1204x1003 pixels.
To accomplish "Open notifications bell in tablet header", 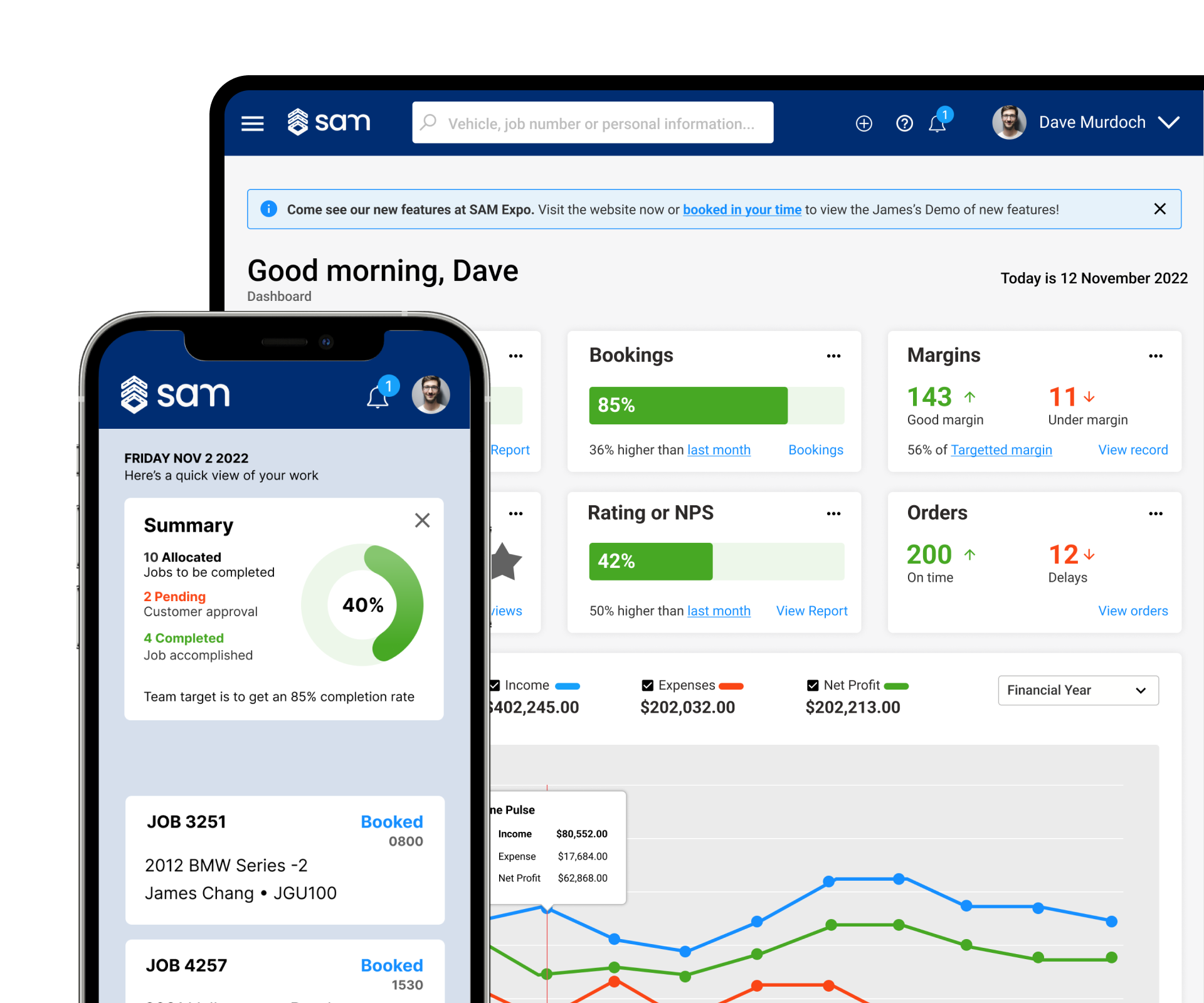I will click(x=937, y=123).
